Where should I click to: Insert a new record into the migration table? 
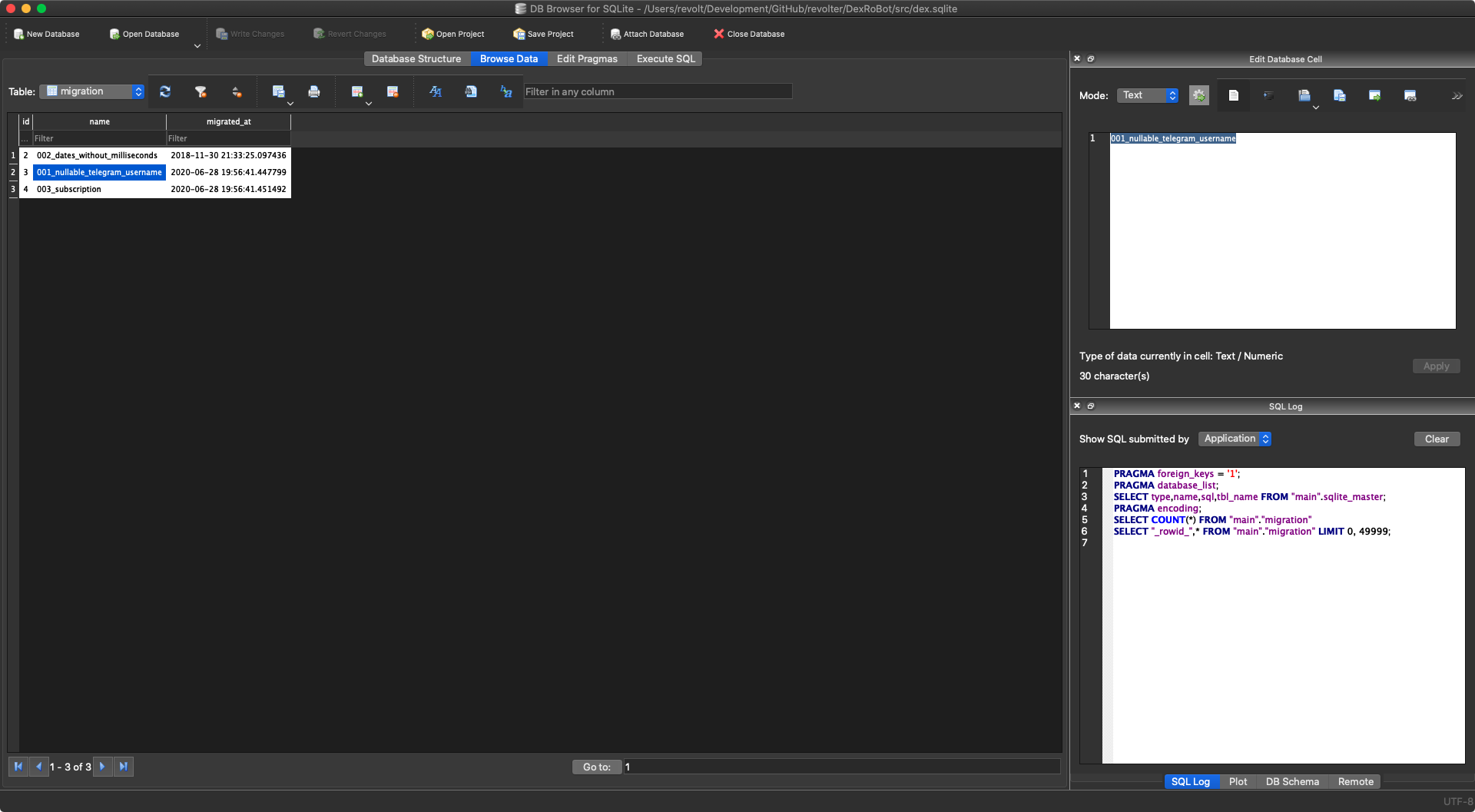tap(356, 91)
